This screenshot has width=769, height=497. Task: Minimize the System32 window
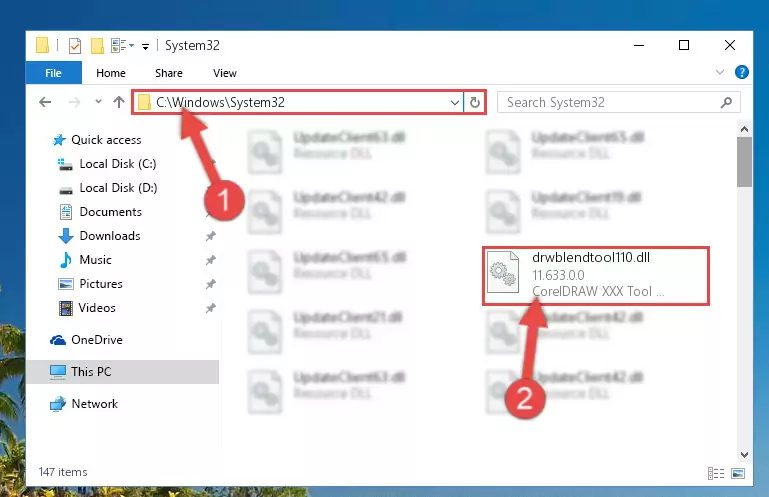pos(639,45)
